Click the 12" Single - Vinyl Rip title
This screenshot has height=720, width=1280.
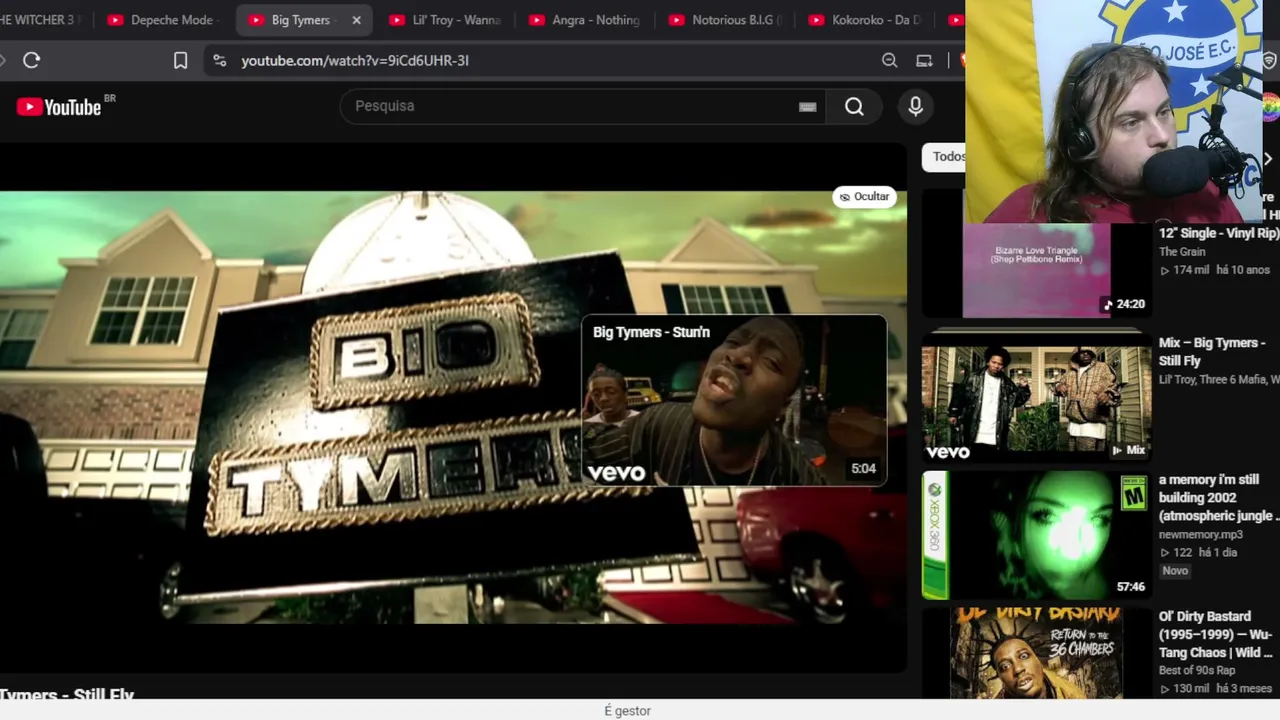coord(1219,233)
